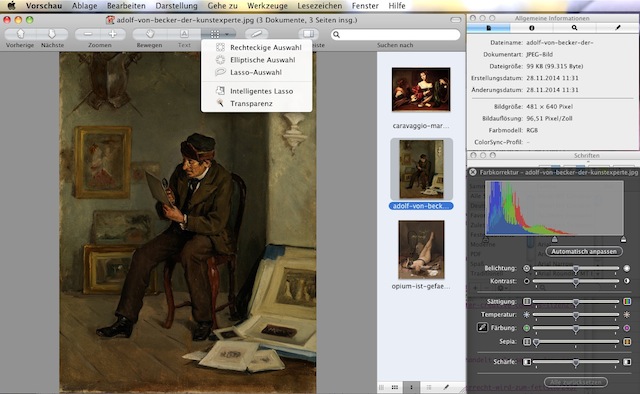Select adolf-von-beck thumbnail in sidebar

click(421, 169)
